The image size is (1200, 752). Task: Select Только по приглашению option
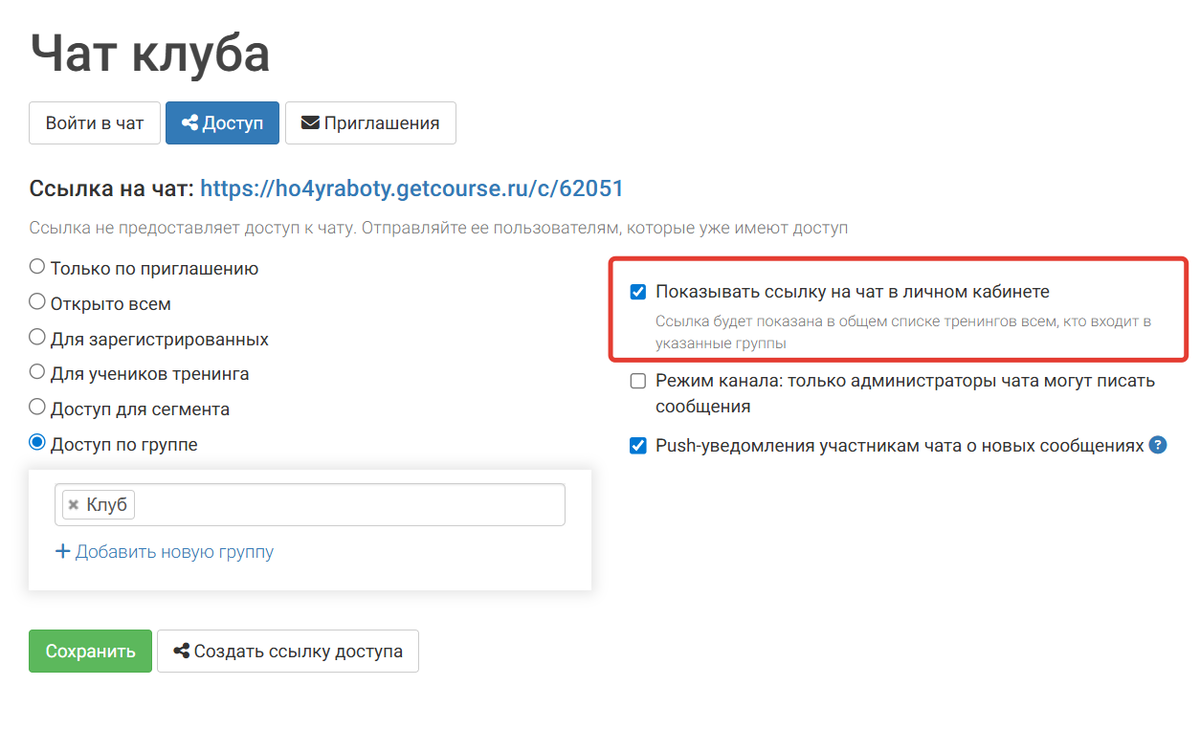coord(37,266)
